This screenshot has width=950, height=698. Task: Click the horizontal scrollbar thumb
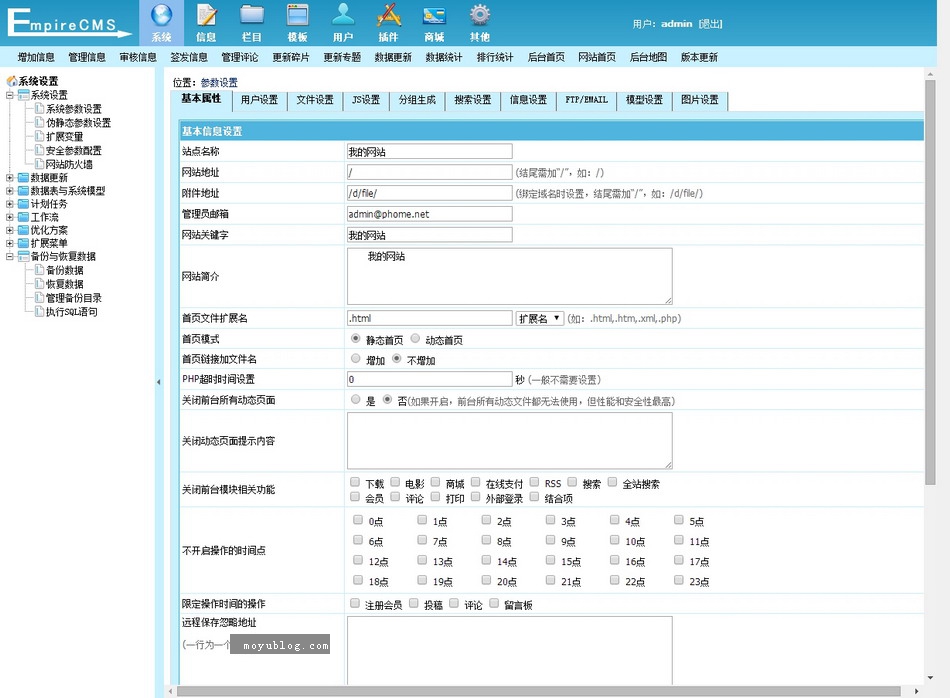point(538,691)
